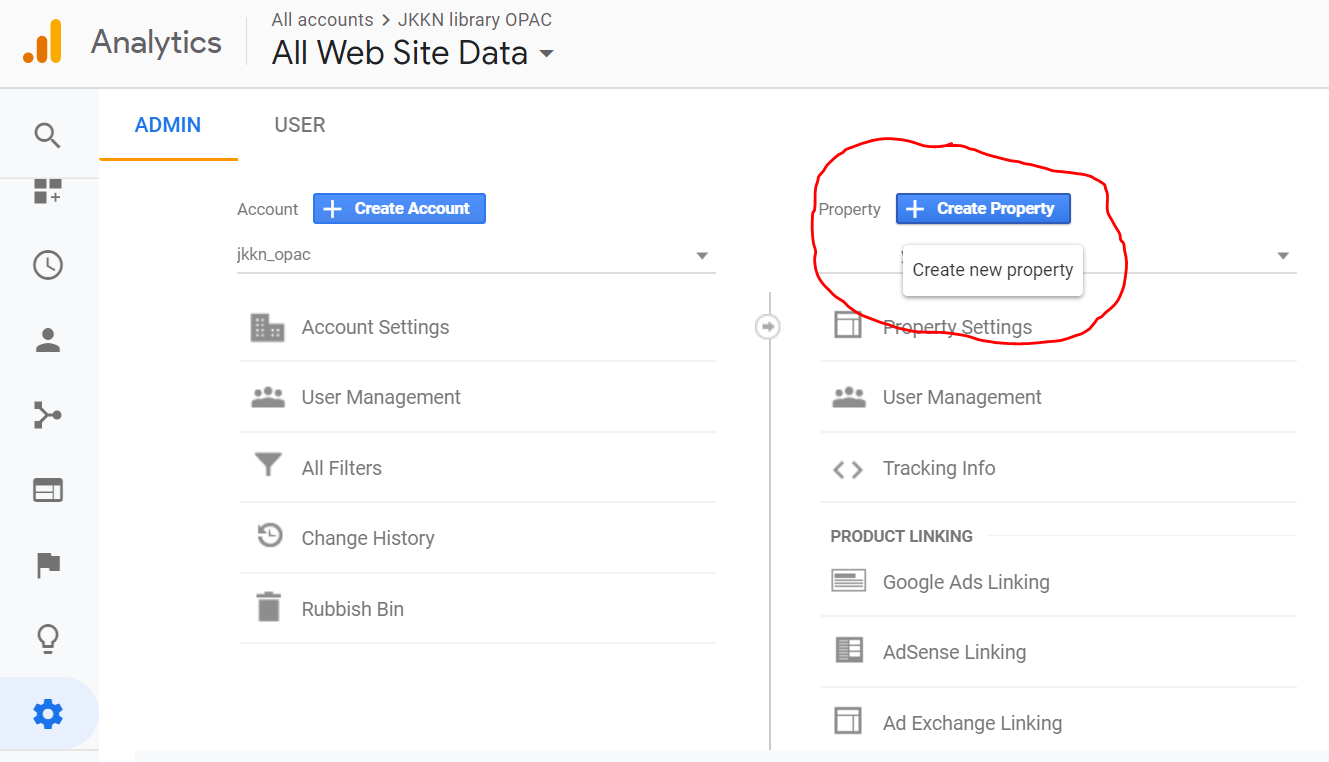Click the PRODUCT LINKING section heading
The image size is (1329, 762).
pos(901,536)
